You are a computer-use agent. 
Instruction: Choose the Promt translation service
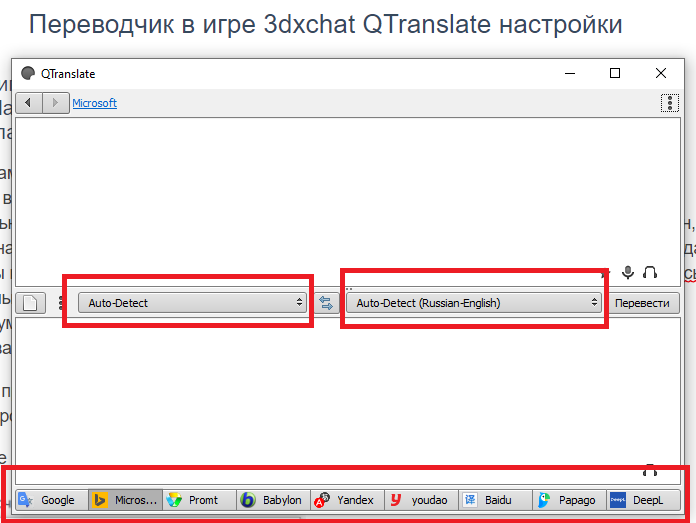(200, 500)
